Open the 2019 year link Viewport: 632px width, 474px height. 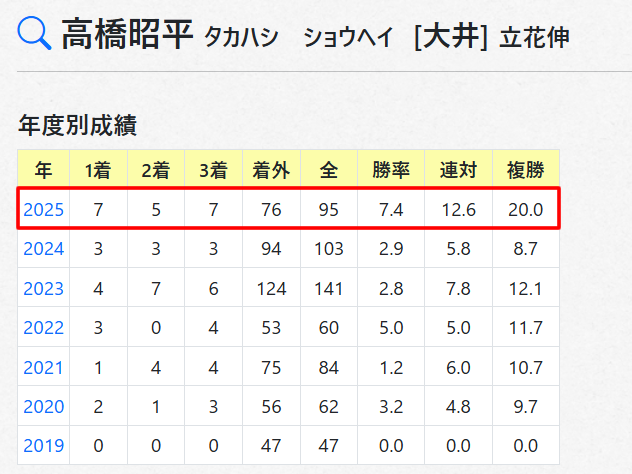click(x=44, y=445)
